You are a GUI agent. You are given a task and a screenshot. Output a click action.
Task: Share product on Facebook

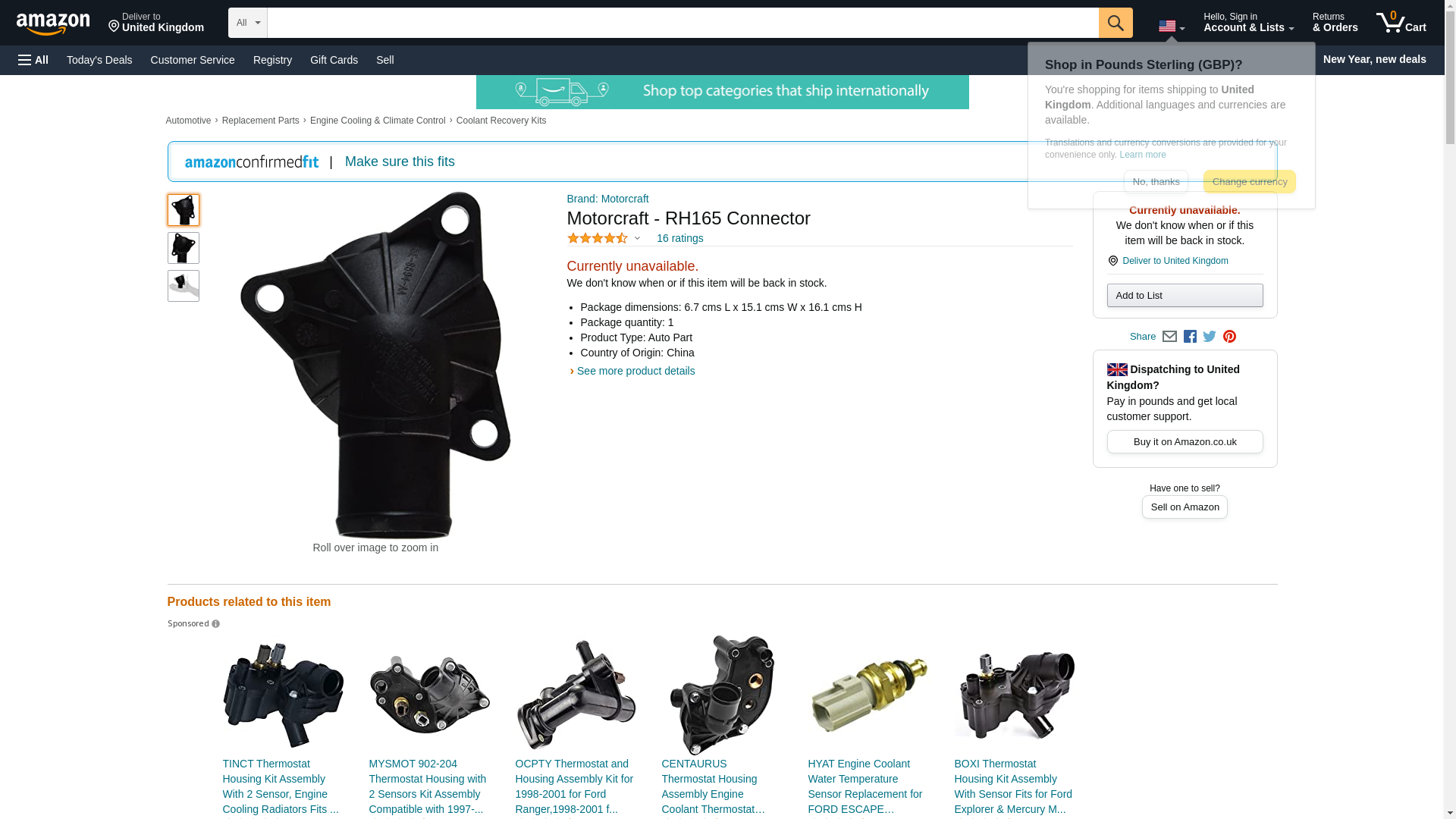[1190, 337]
